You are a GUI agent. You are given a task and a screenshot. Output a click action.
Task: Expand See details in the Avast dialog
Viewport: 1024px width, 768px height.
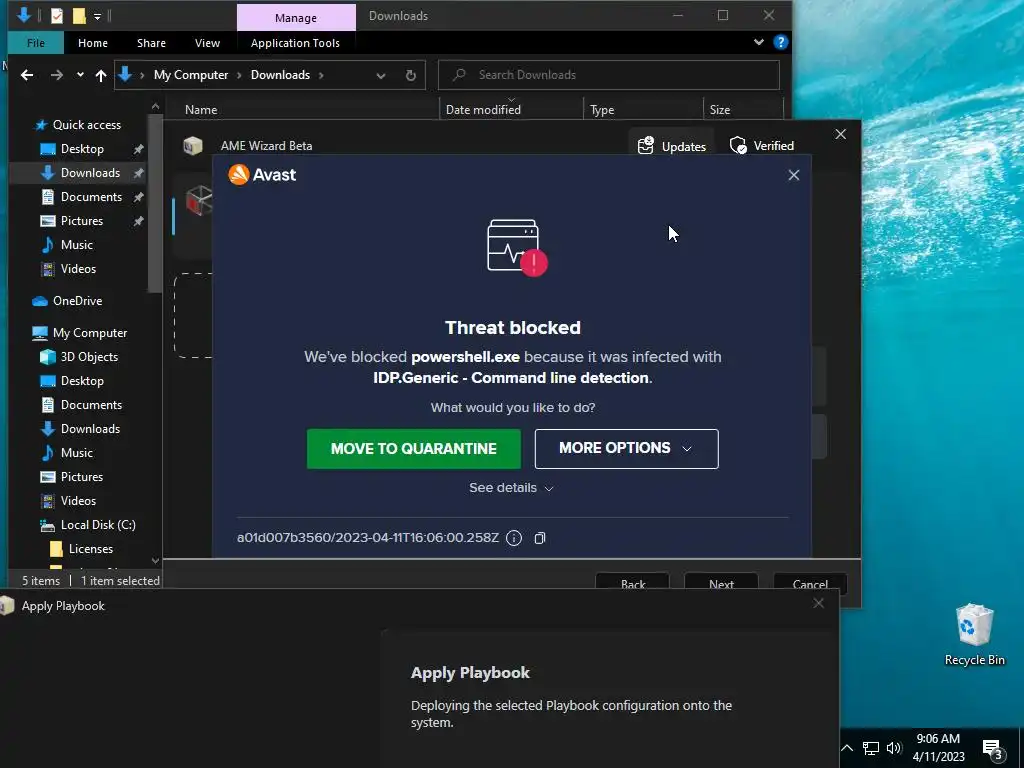511,488
